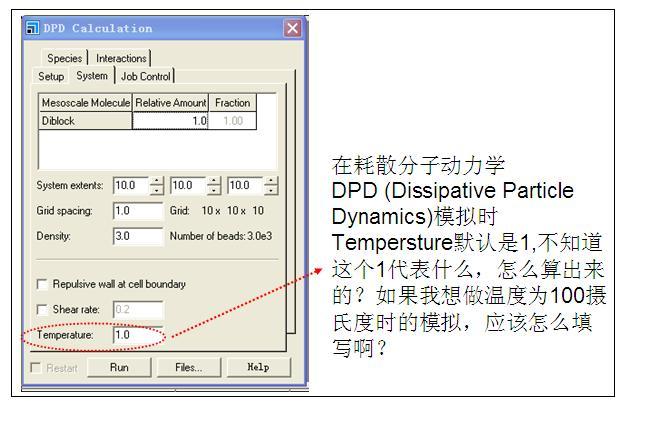Click the third System extents field
The height and width of the screenshot is (446, 654).
pos(246,185)
